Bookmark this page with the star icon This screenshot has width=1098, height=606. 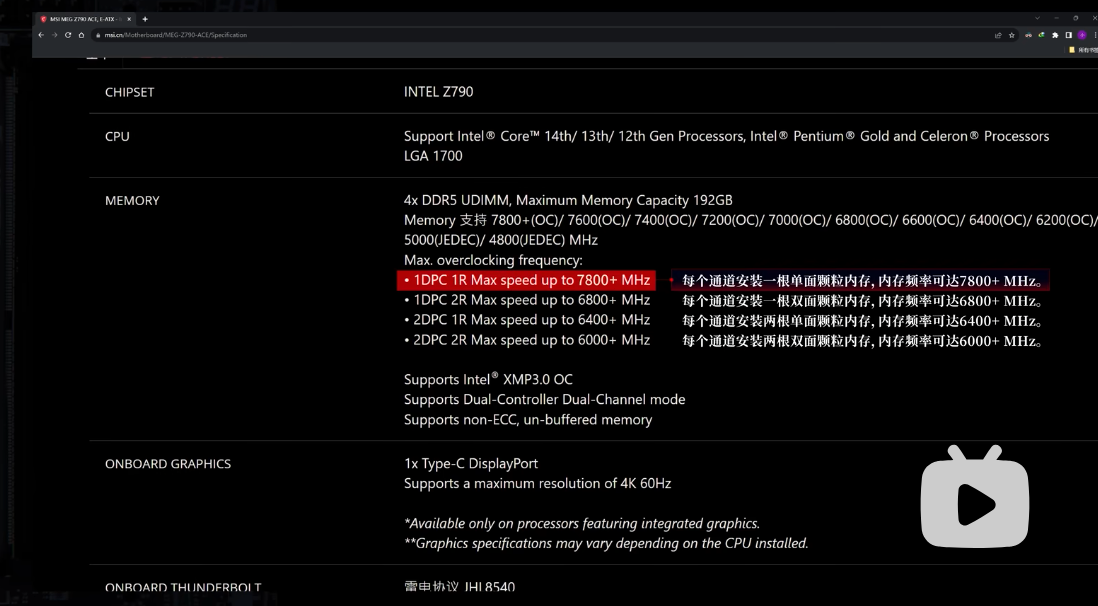[x=1012, y=35]
